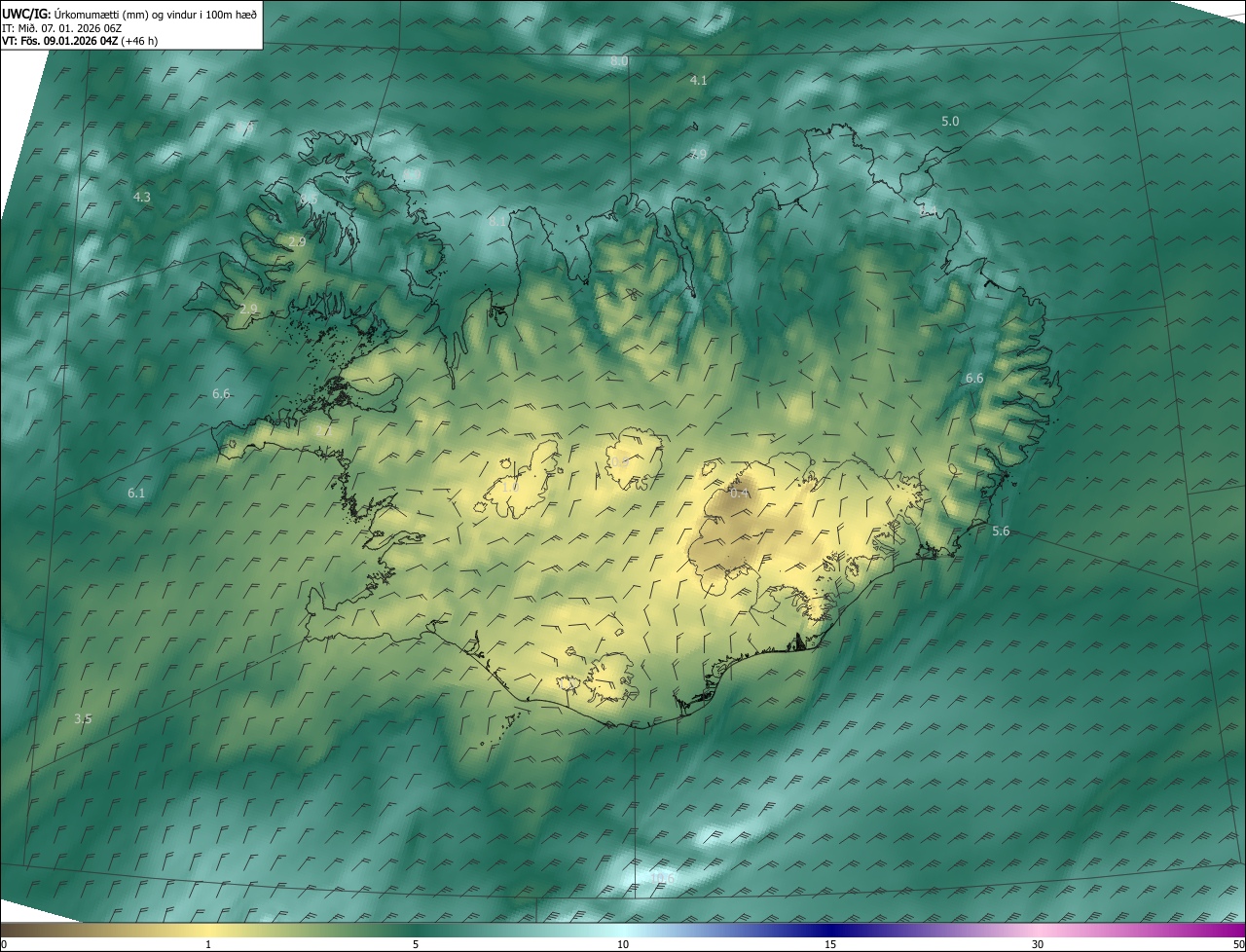Click the 7.9 value on the map

[698, 155]
